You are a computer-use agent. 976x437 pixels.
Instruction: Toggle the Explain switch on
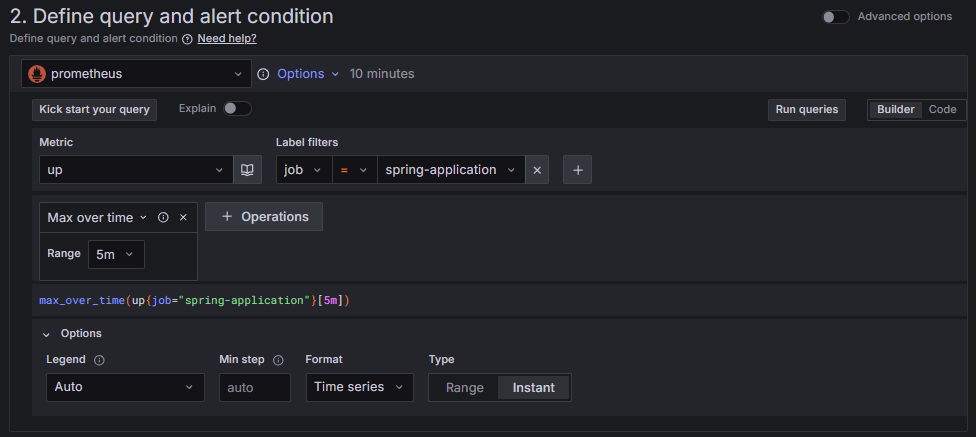[x=237, y=108]
